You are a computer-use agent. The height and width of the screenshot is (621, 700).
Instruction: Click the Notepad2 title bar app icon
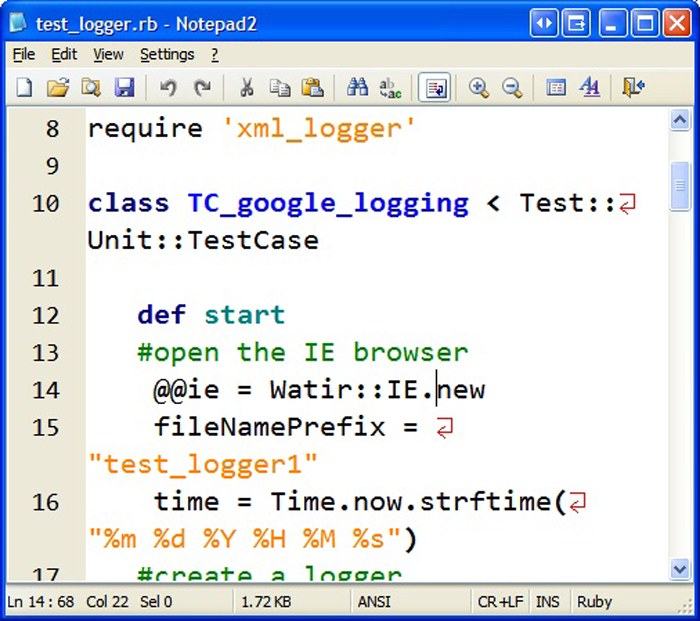point(18,23)
